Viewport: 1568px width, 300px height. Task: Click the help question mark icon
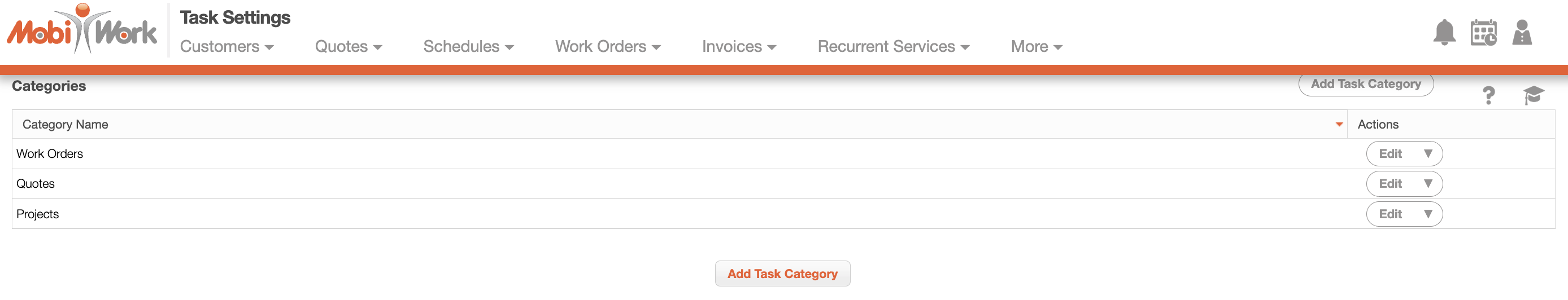coord(1488,95)
